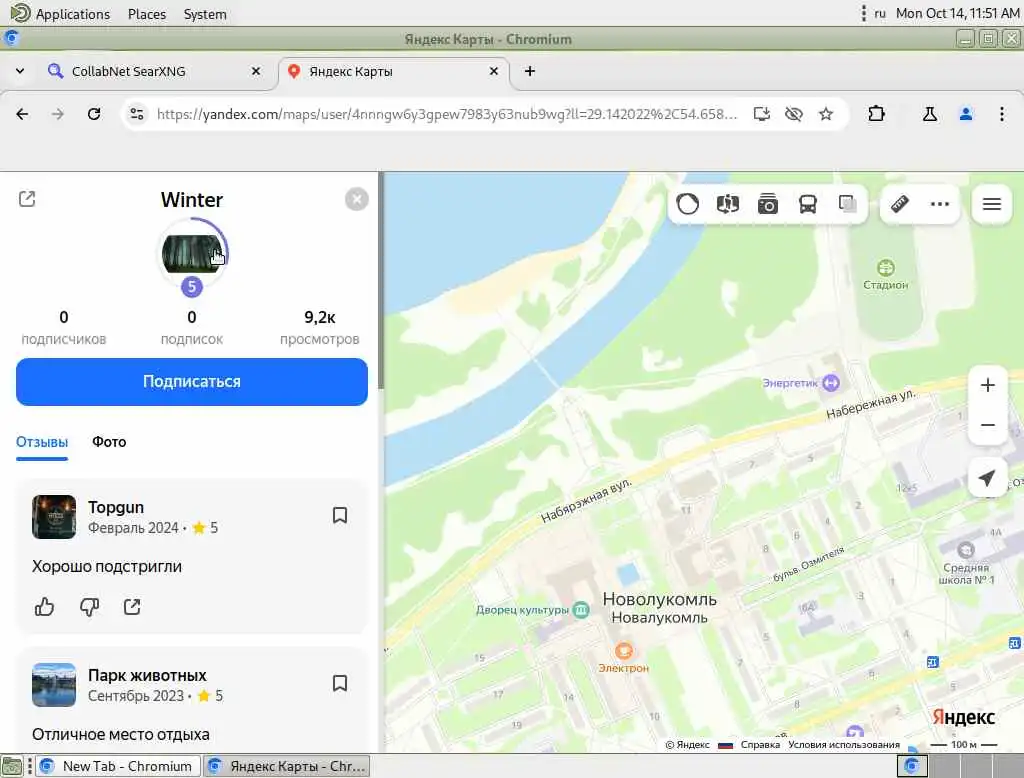Open Условия использования link
Image resolution: width=1024 pixels, height=778 pixels.
coord(844,745)
